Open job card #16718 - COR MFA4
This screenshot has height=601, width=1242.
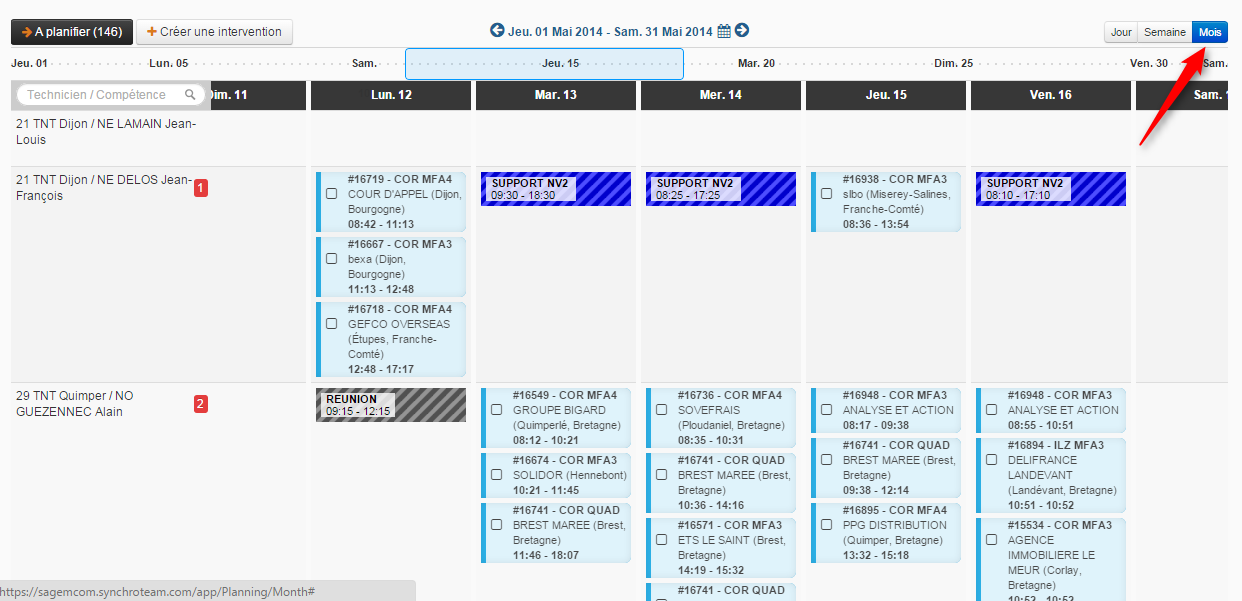391,339
